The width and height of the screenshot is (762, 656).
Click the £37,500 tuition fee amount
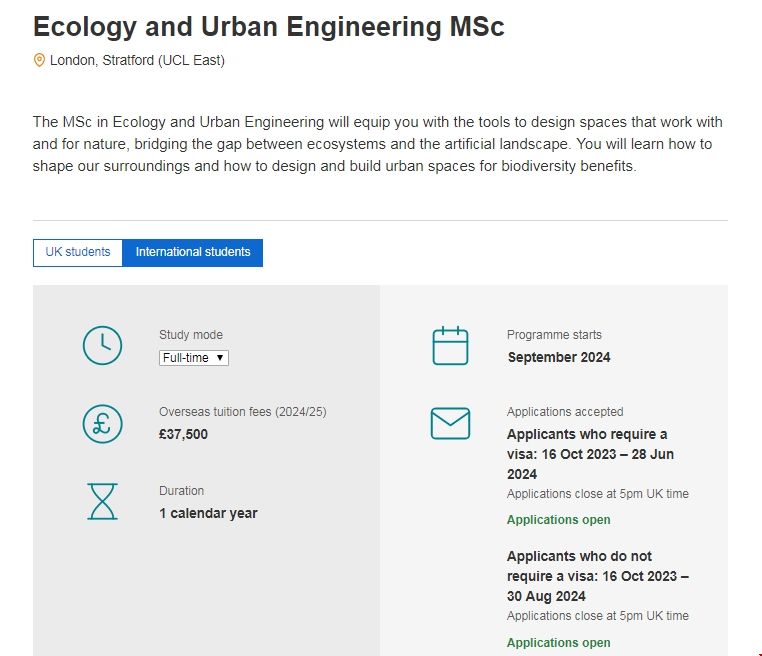point(184,434)
